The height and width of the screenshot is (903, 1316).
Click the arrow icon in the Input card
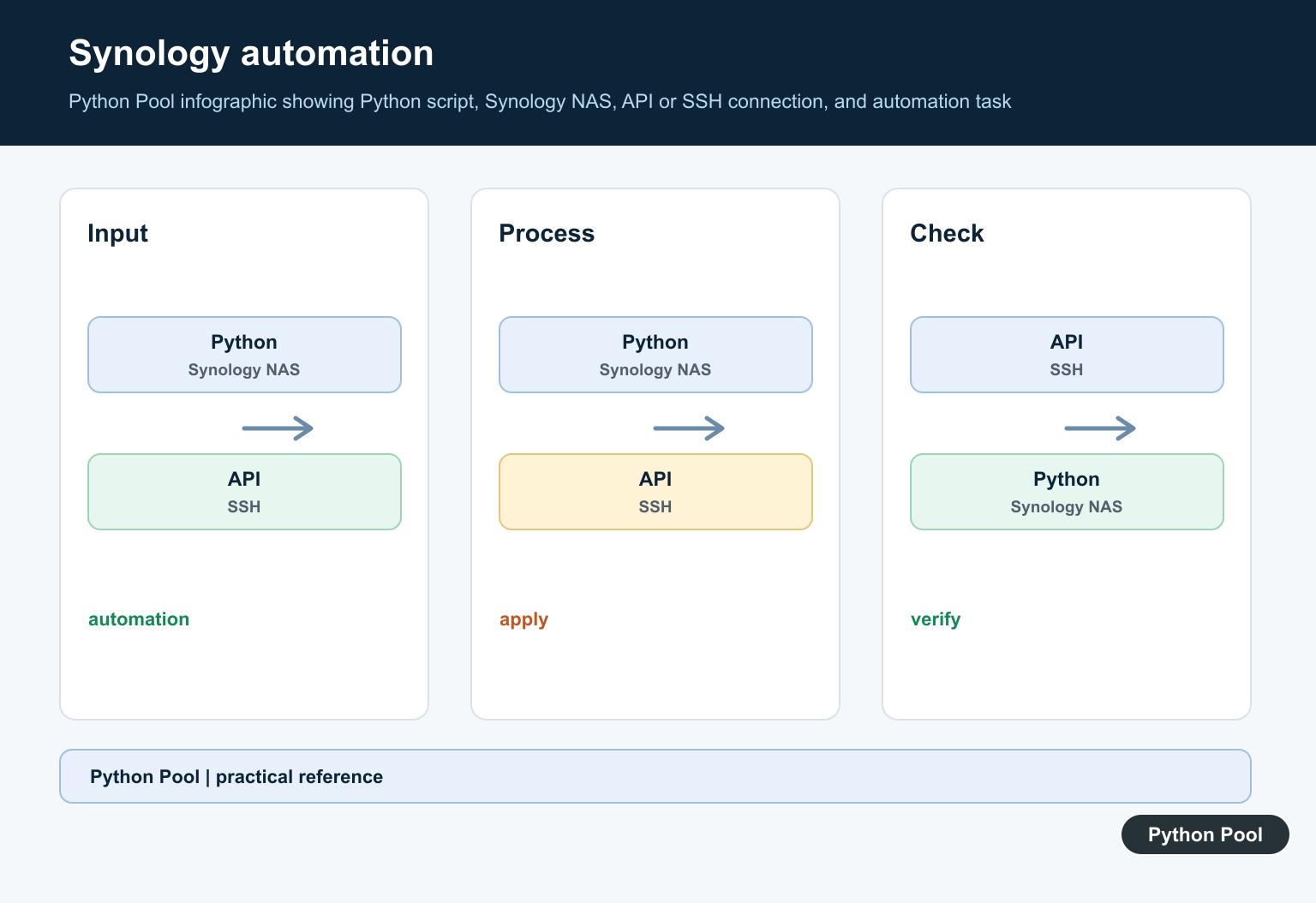pos(278,428)
